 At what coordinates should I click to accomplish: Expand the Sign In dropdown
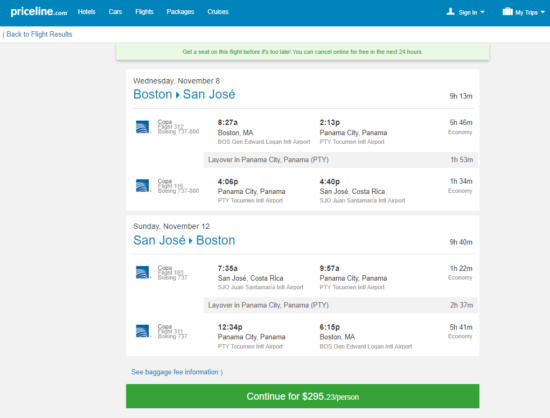tap(471, 12)
